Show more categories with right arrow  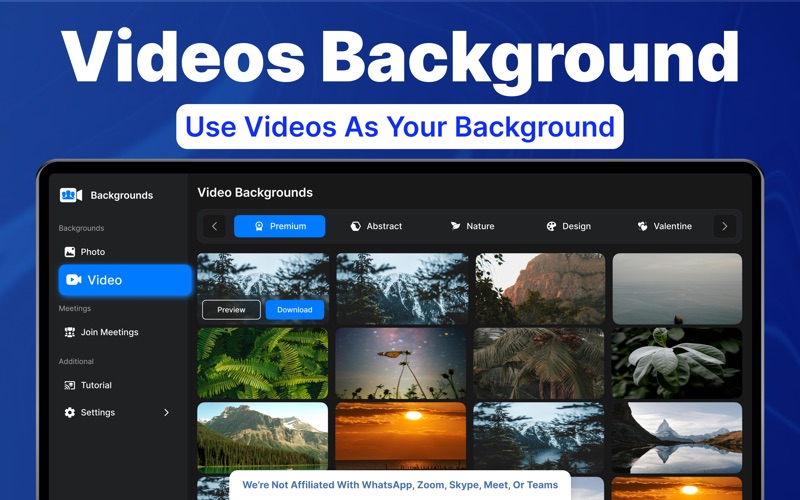pos(724,226)
